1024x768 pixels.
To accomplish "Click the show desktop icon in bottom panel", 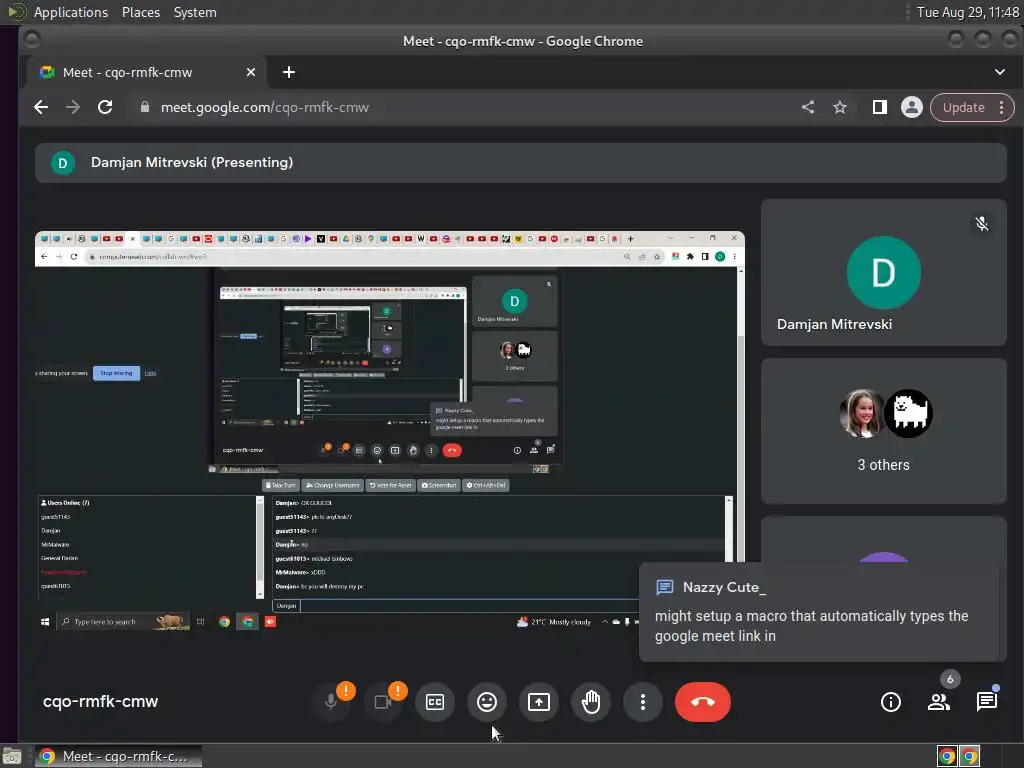I will (x=12, y=756).
